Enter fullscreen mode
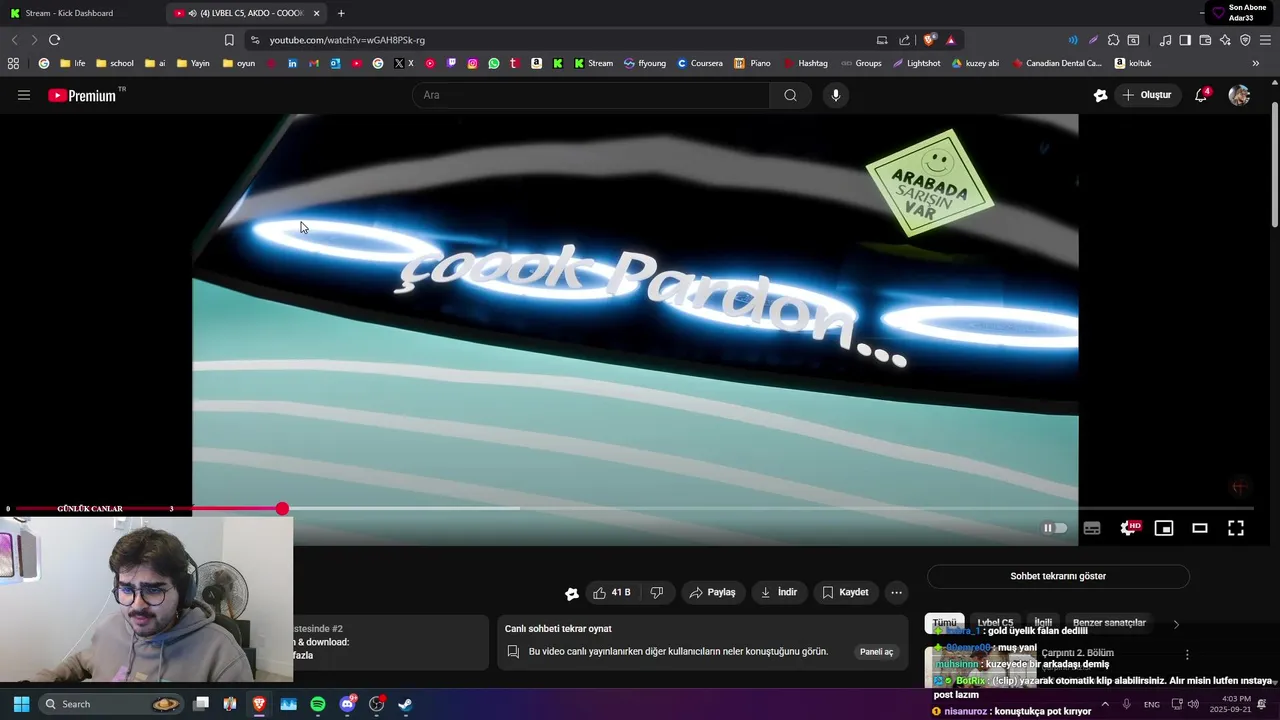 1236,528
